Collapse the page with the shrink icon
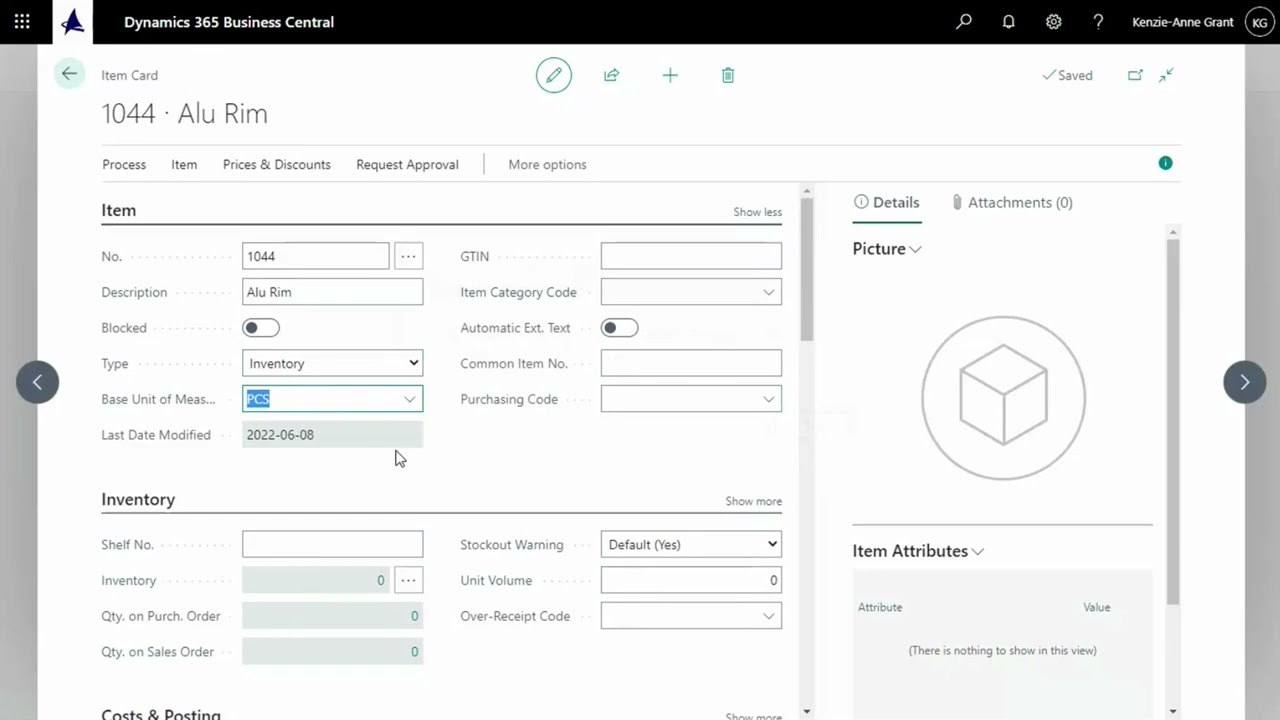This screenshot has width=1280, height=720. pos(1166,75)
